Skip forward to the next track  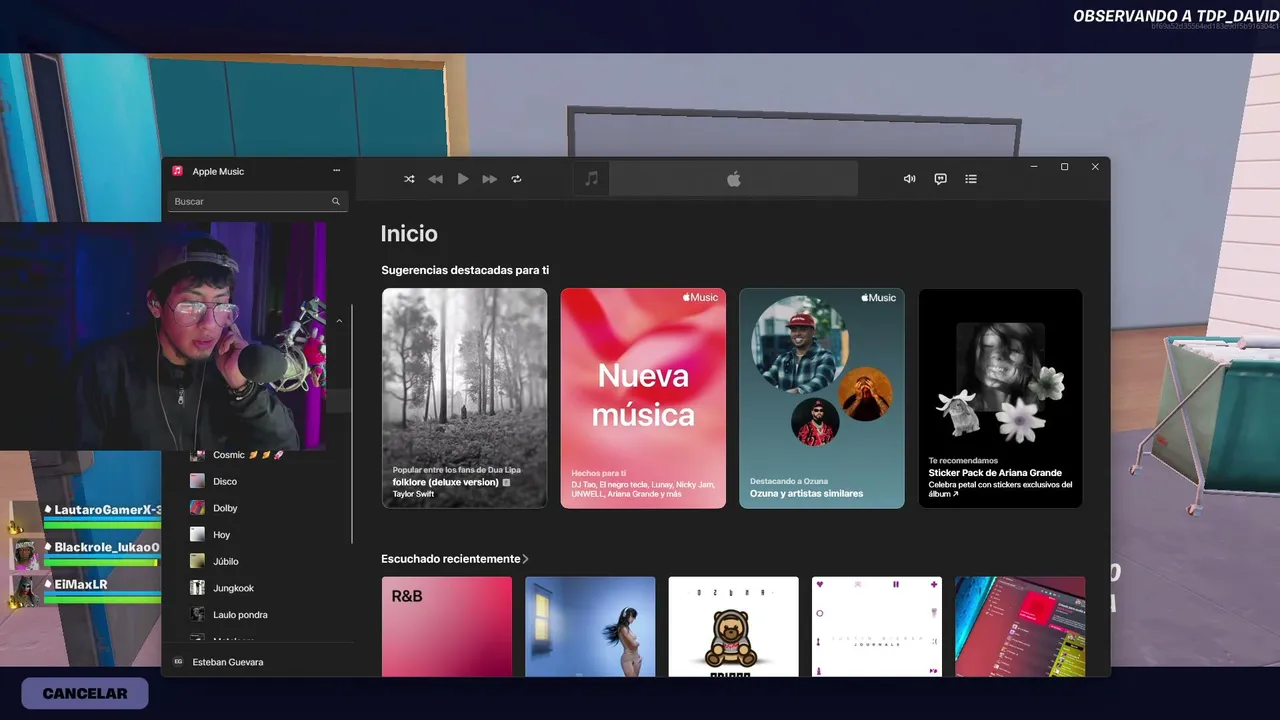(x=490, y=179)
